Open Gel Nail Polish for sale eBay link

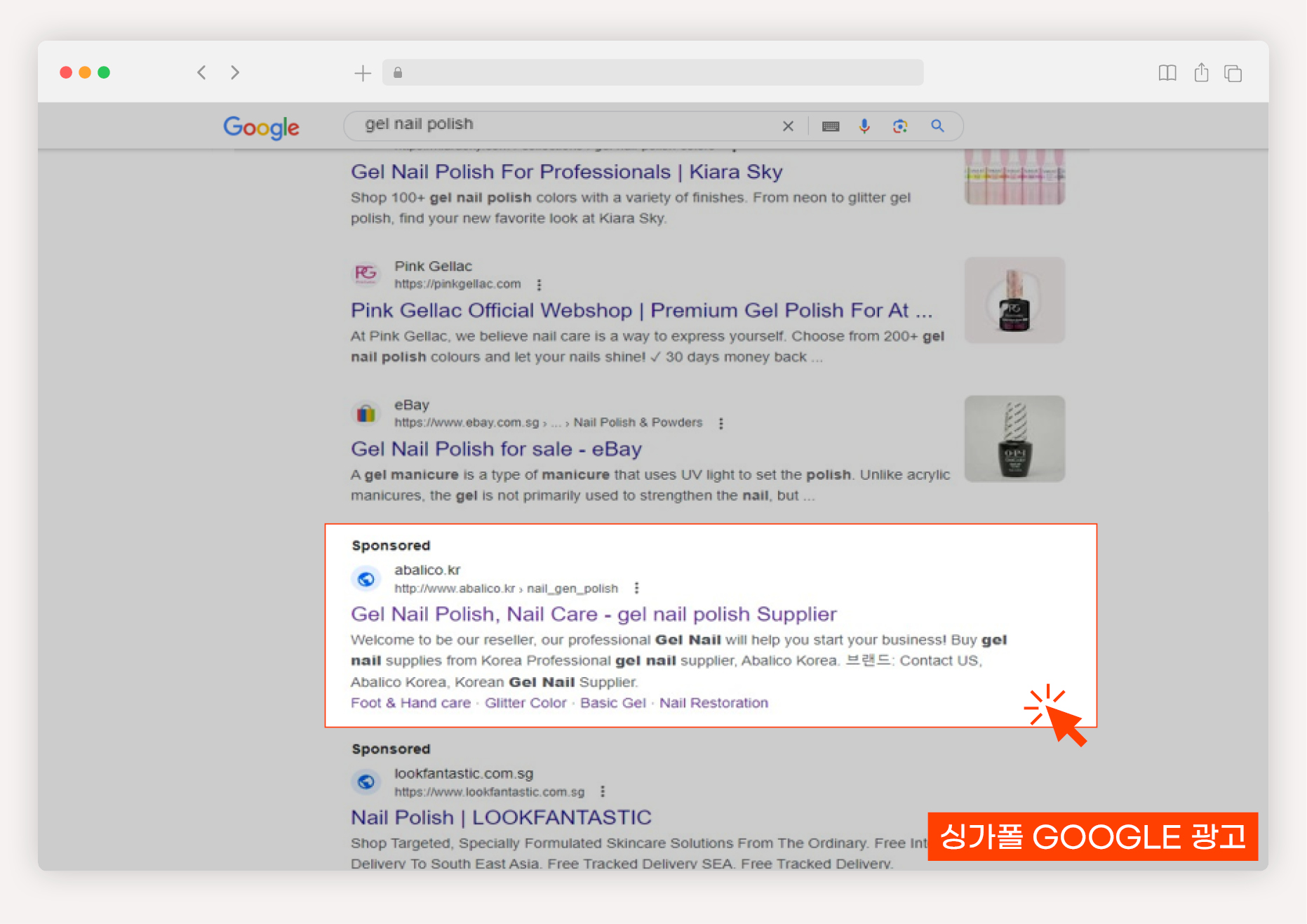click(x=496, y=449)
